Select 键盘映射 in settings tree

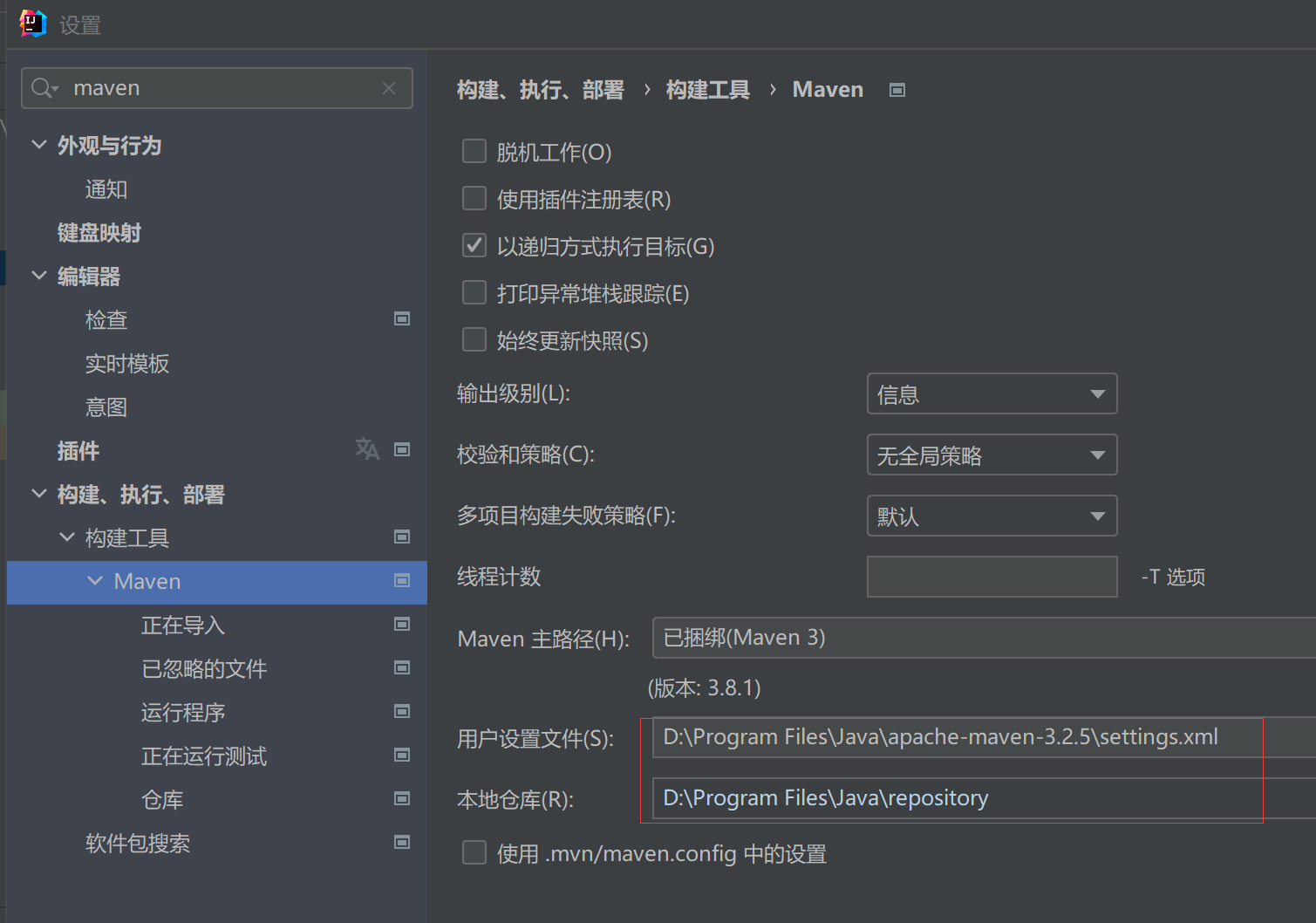(x=99, y=233)
